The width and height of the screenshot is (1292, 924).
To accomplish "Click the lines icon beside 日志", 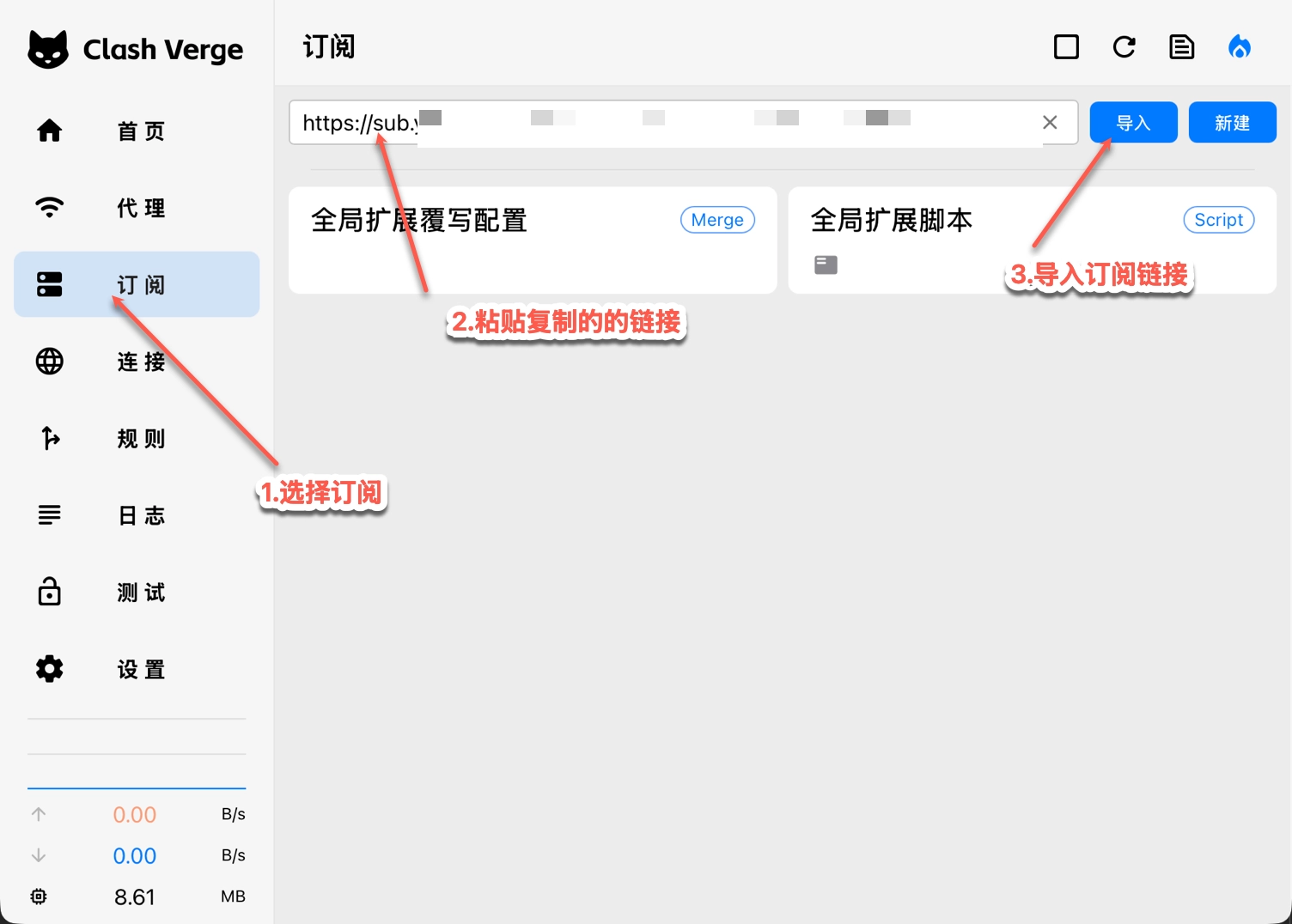I will point(50,515).
